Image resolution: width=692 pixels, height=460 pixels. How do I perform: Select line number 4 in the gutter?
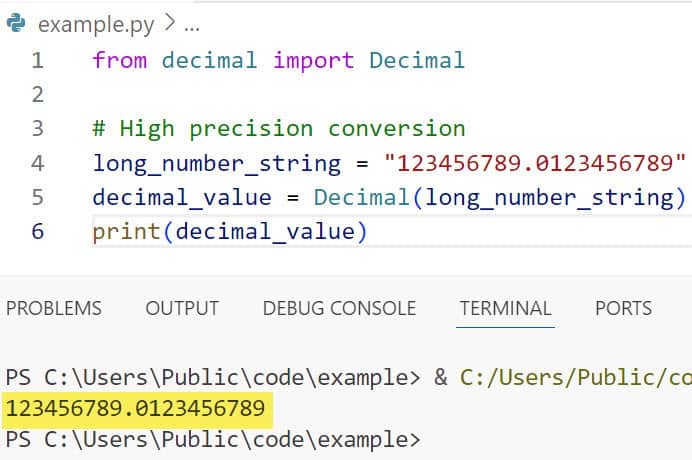pyautogui.click(x=38, y=162)
